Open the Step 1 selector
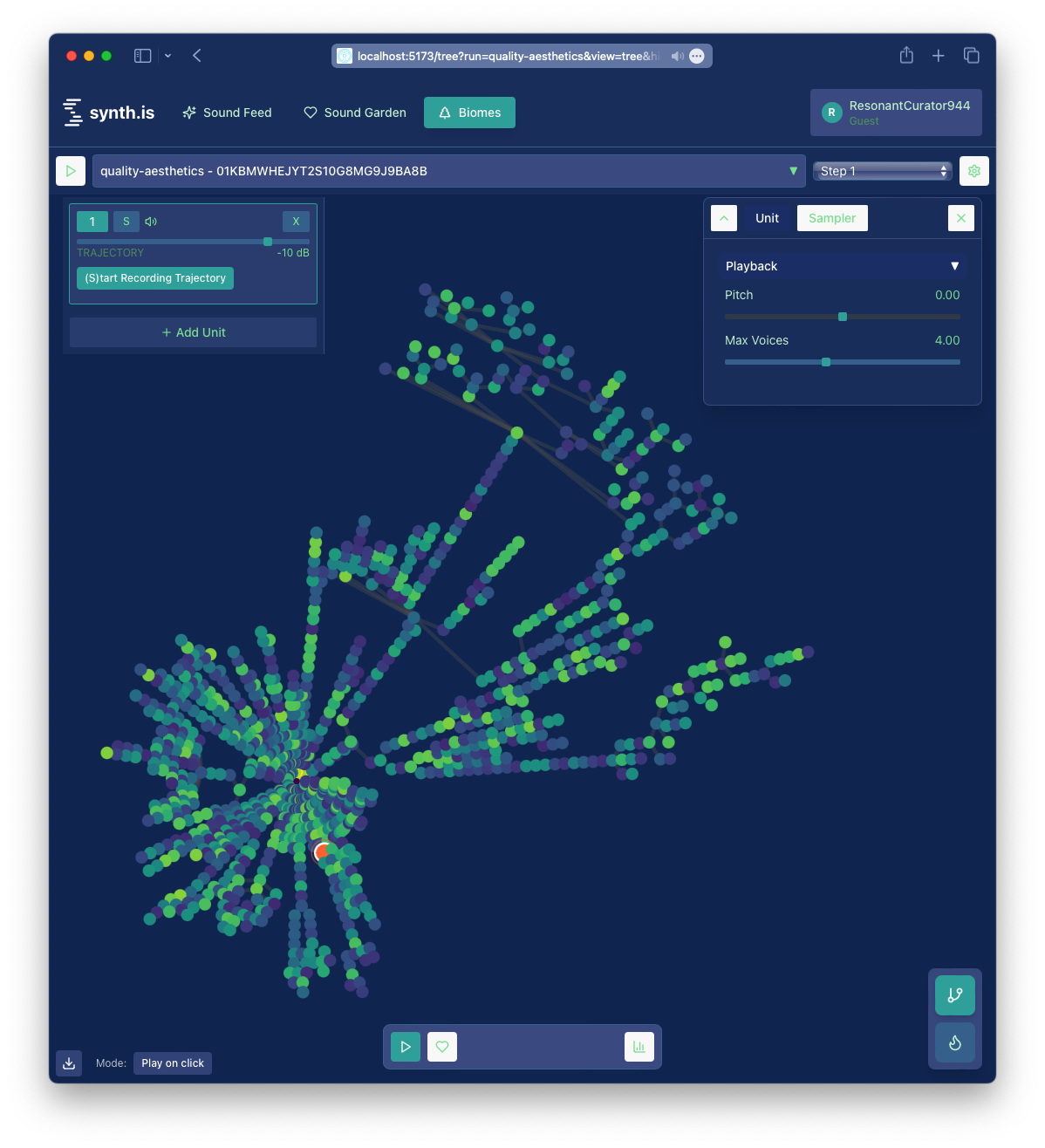1045x1148 pixels. coord(882,171)
